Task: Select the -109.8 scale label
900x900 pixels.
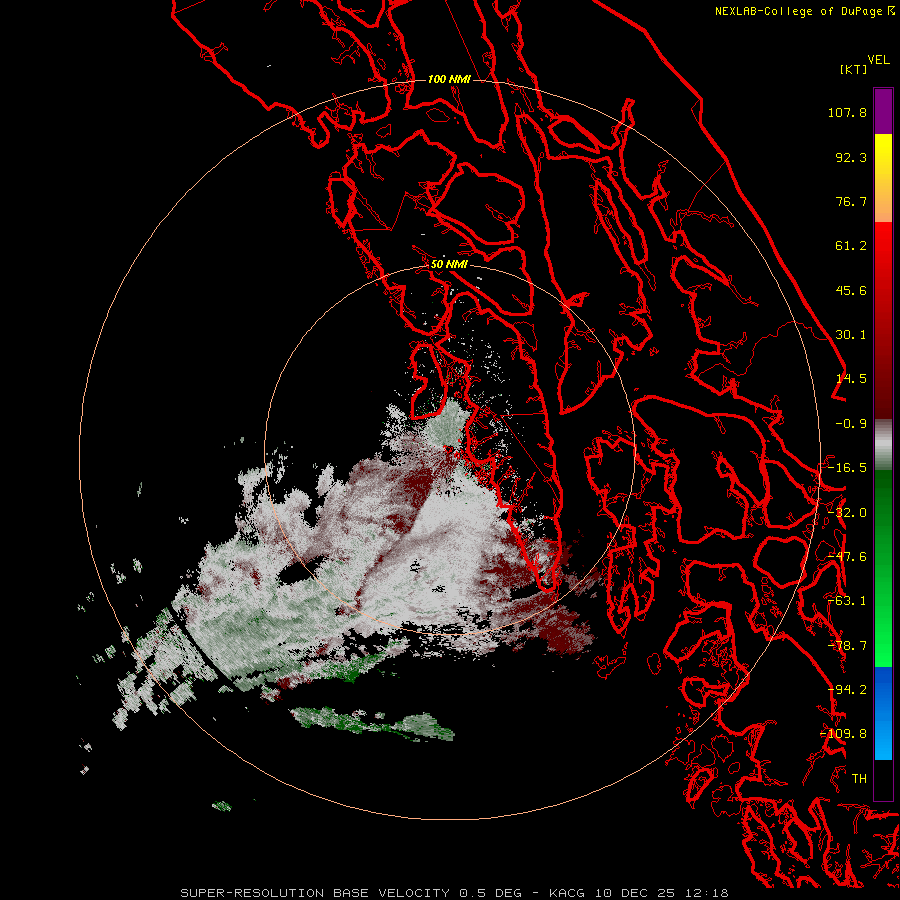Action: tap(843, 734)
